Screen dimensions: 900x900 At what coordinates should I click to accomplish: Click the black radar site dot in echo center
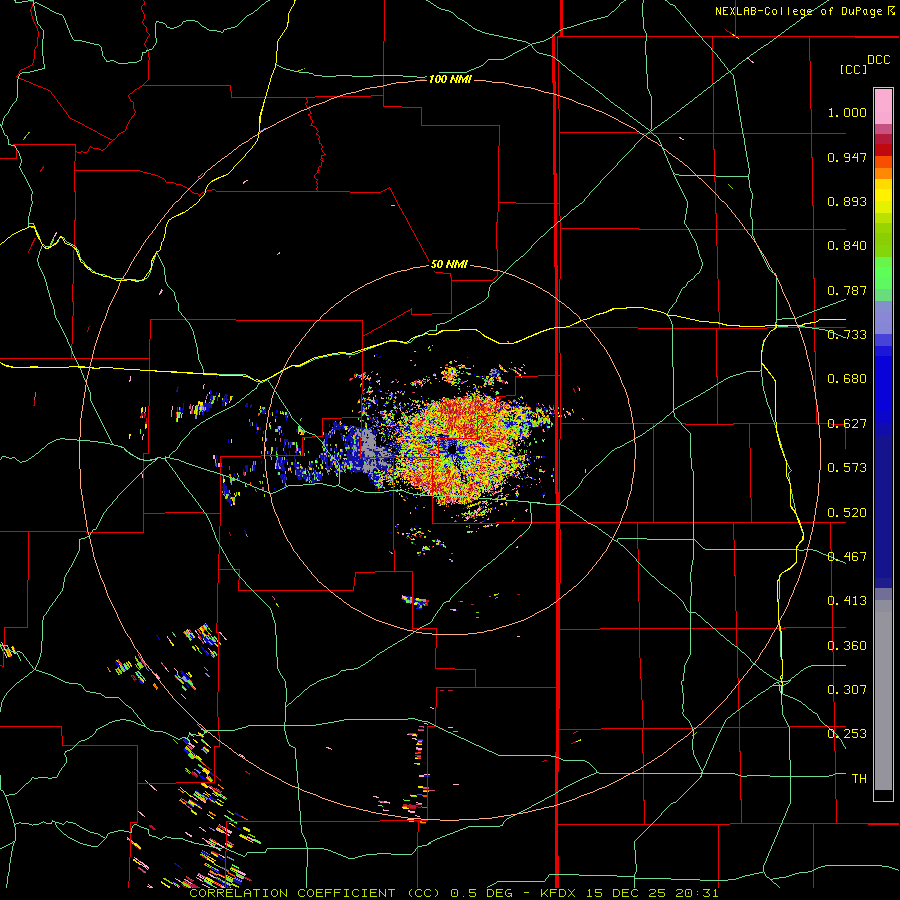[453, 450]
